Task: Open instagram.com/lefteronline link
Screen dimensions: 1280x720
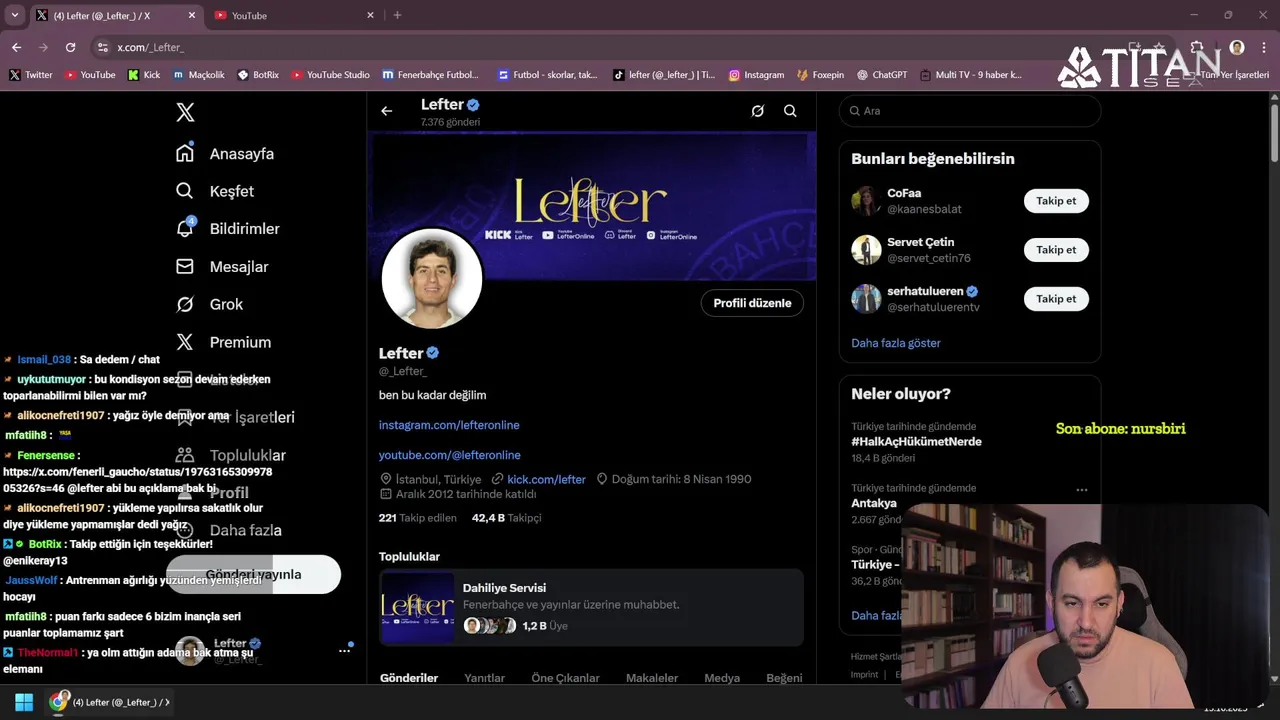Action: (449, 425)
